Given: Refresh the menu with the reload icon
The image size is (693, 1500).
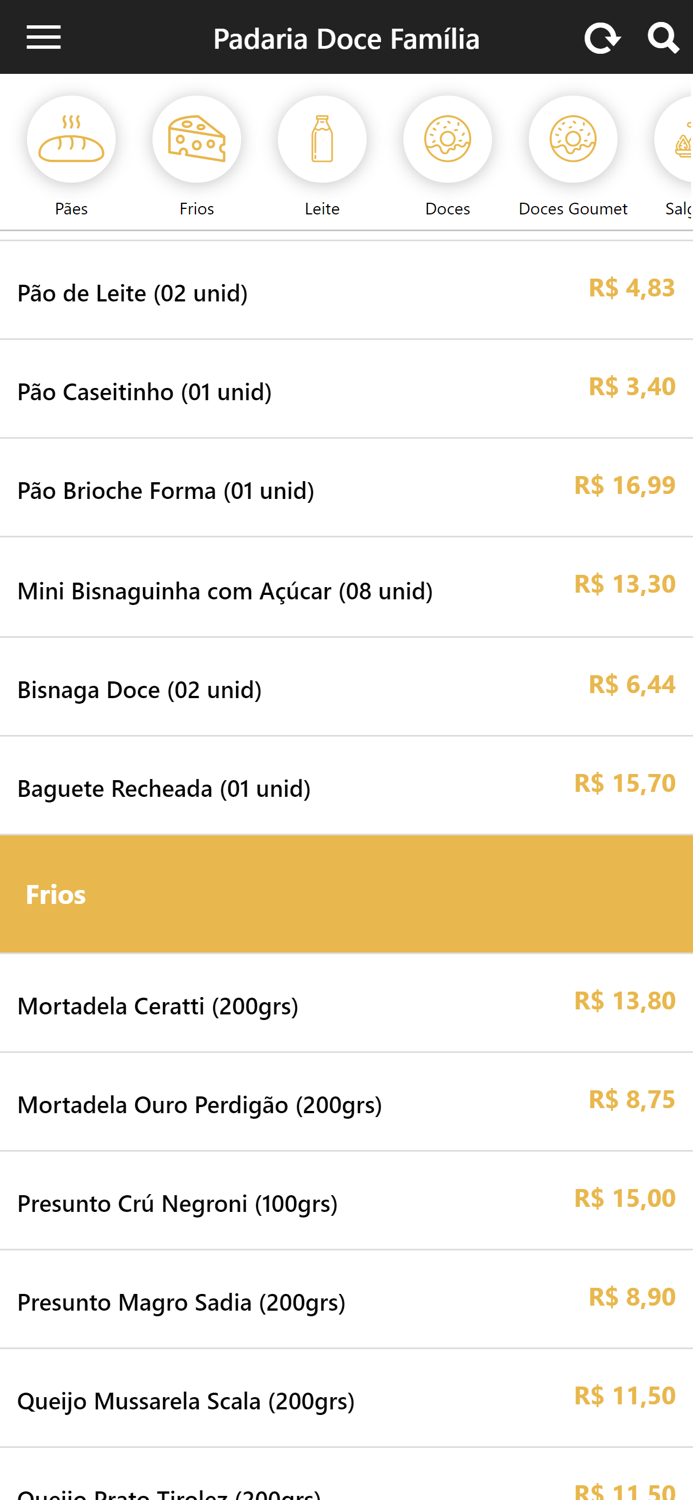Looking at the screenshot, I should (x=602, y=37).
